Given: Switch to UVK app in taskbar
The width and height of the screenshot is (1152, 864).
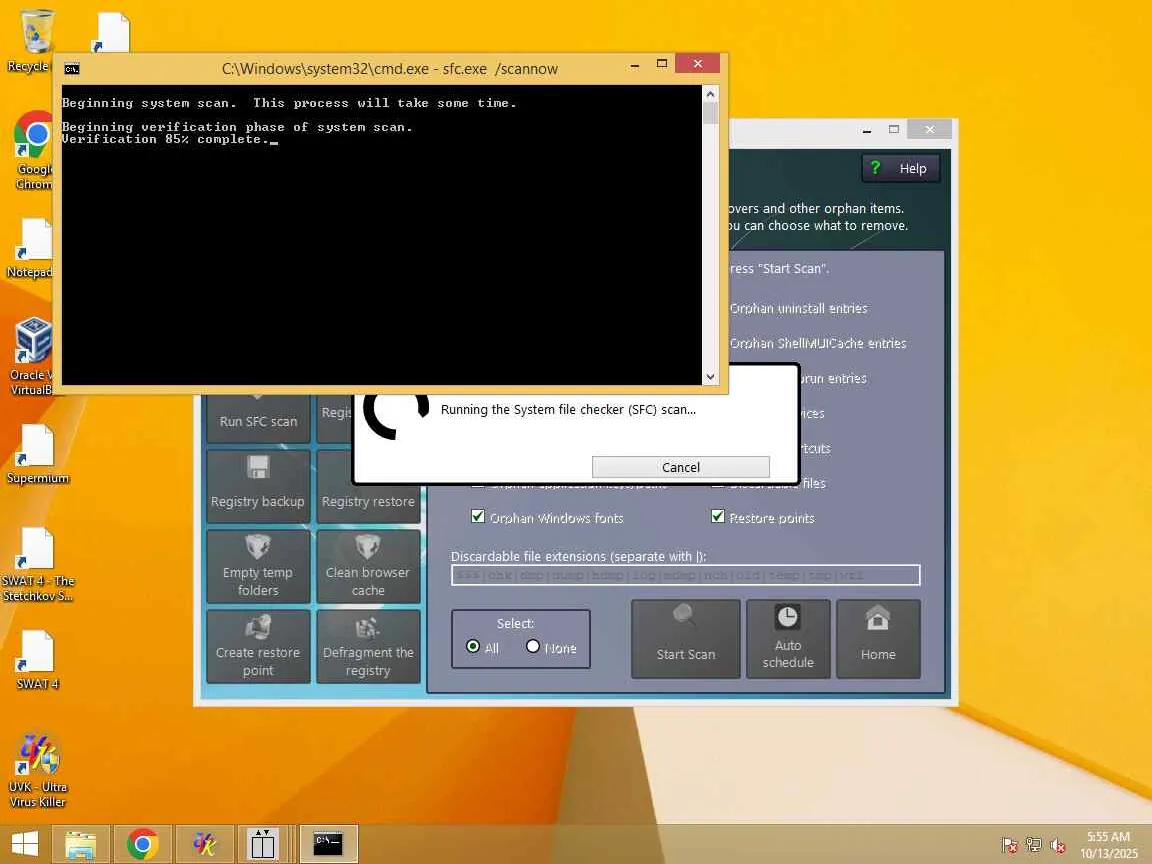Looking at the screenshot, I should (x=204, y=843).
